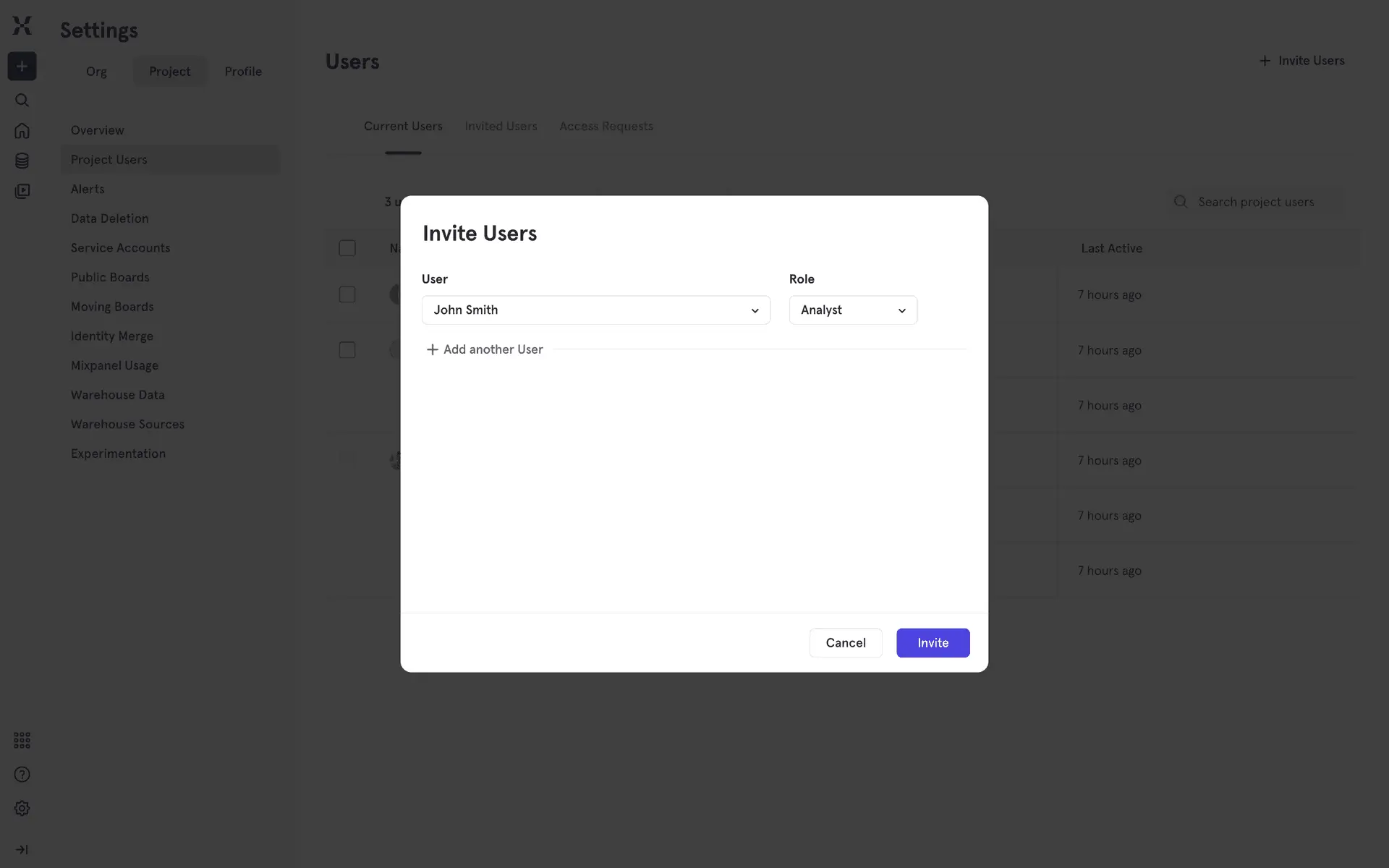This screenshot has height=868, width=1389.
Task: Open the search icon in left sidebar
Action: pos(22,101)
